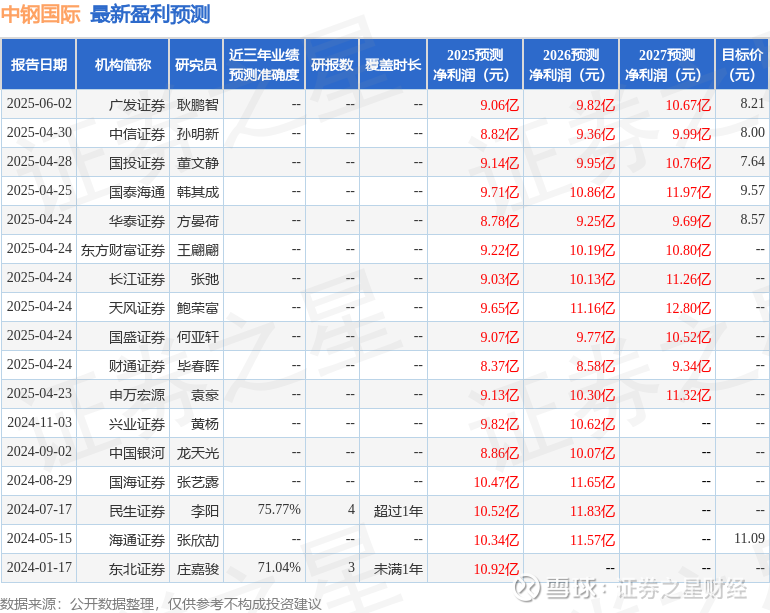Click analyst name 庄嘉骏
This screenshot has height=613, width=770.
pos(197,569)
